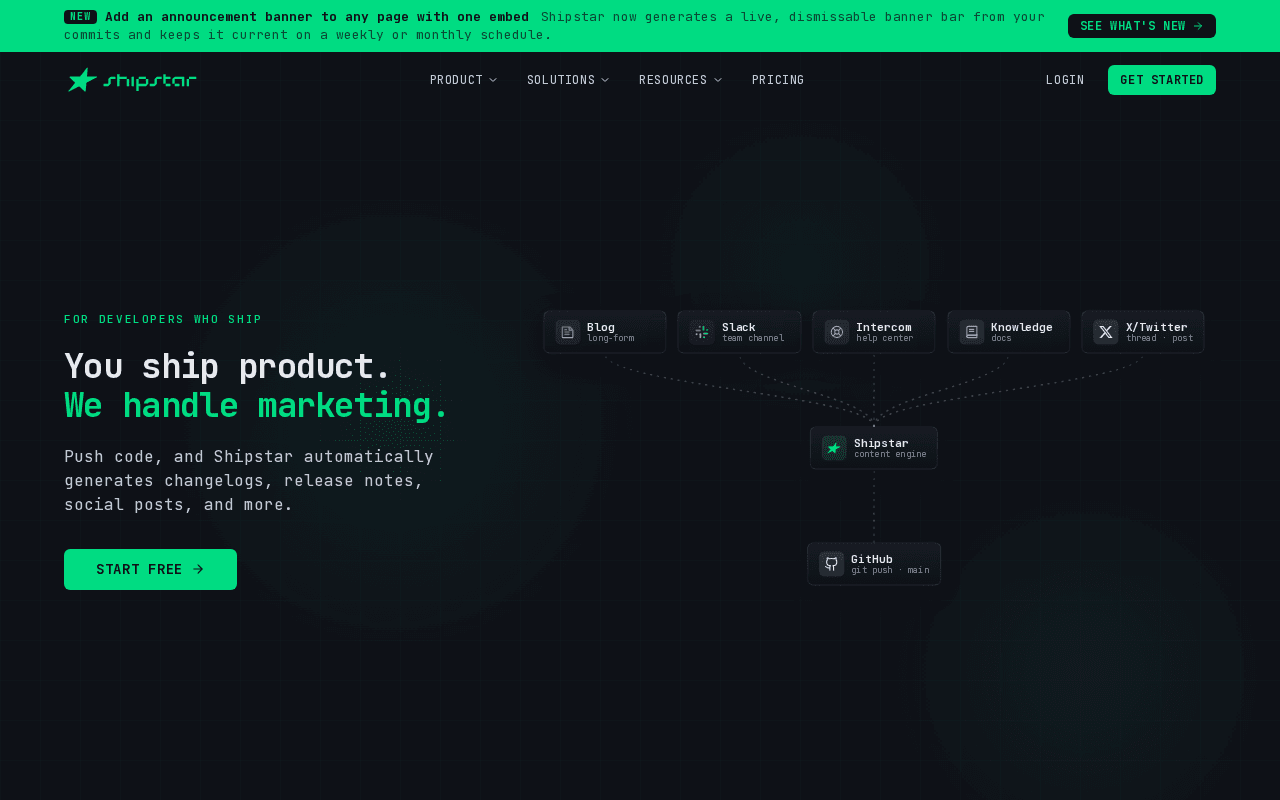Open the Solutions nav menu
The height and width of the screenshot is (800, 1280).
click(x=568, y=80)
